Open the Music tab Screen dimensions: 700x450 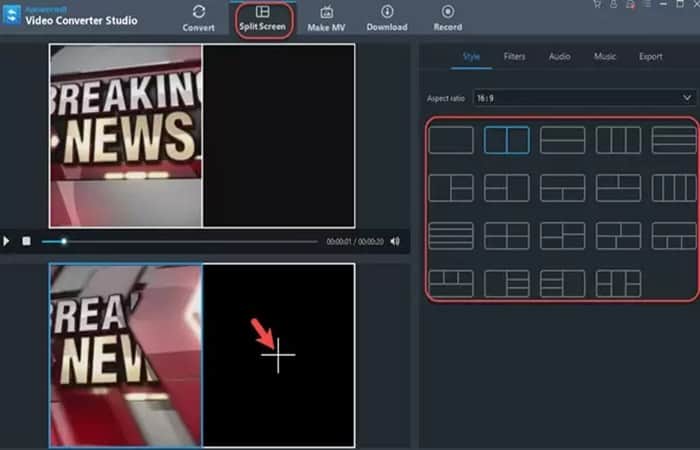click(605, 57)
